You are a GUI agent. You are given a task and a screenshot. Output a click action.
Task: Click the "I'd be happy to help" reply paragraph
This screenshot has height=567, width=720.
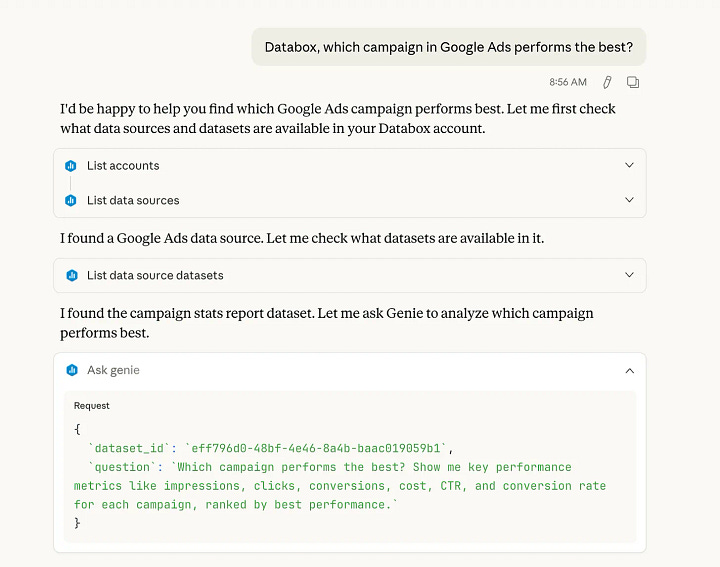pyautogui.click(x=337, y=118)
